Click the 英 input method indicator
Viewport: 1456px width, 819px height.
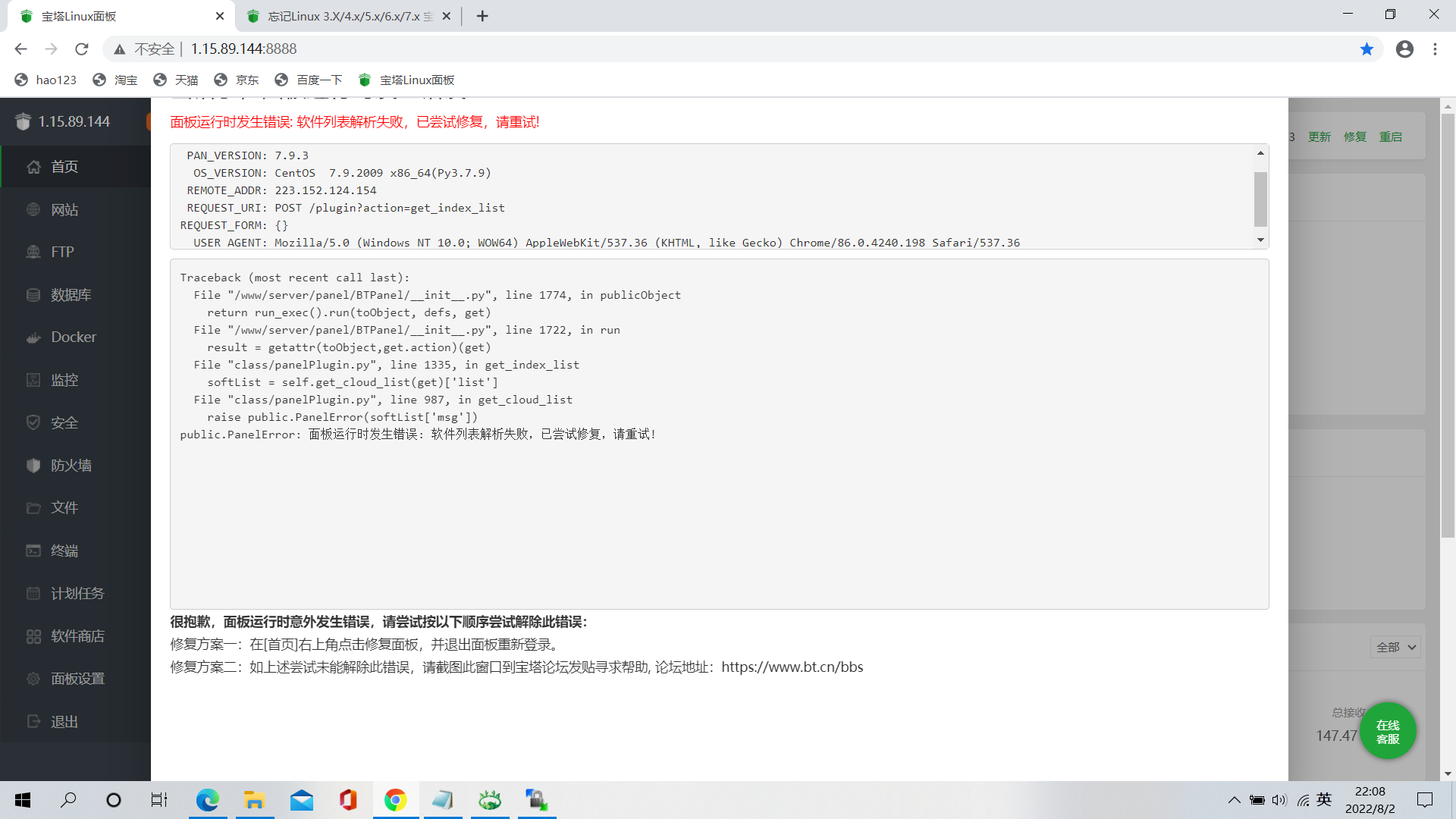1324,800
